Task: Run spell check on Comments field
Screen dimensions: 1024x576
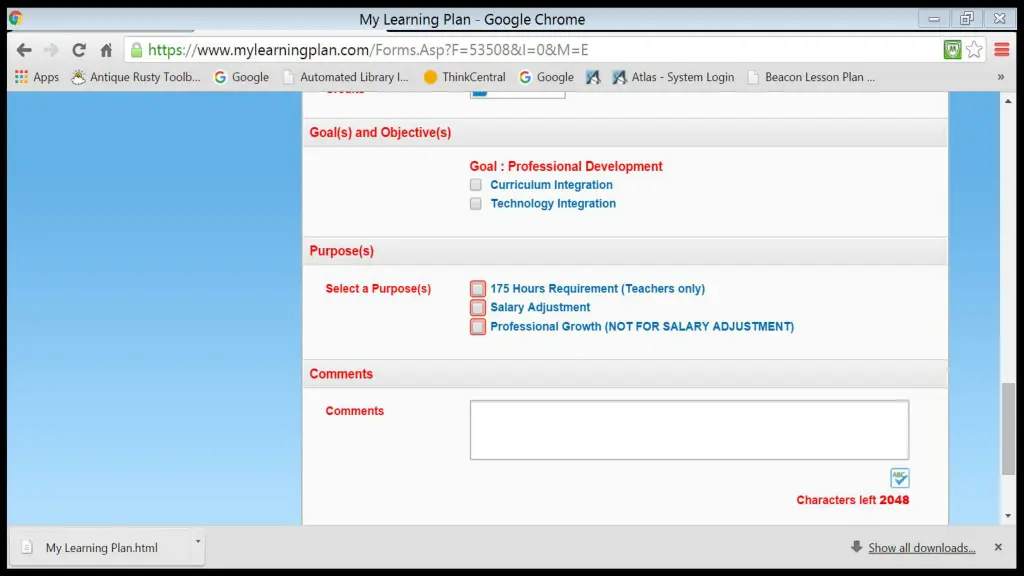Action: point(899,478)
